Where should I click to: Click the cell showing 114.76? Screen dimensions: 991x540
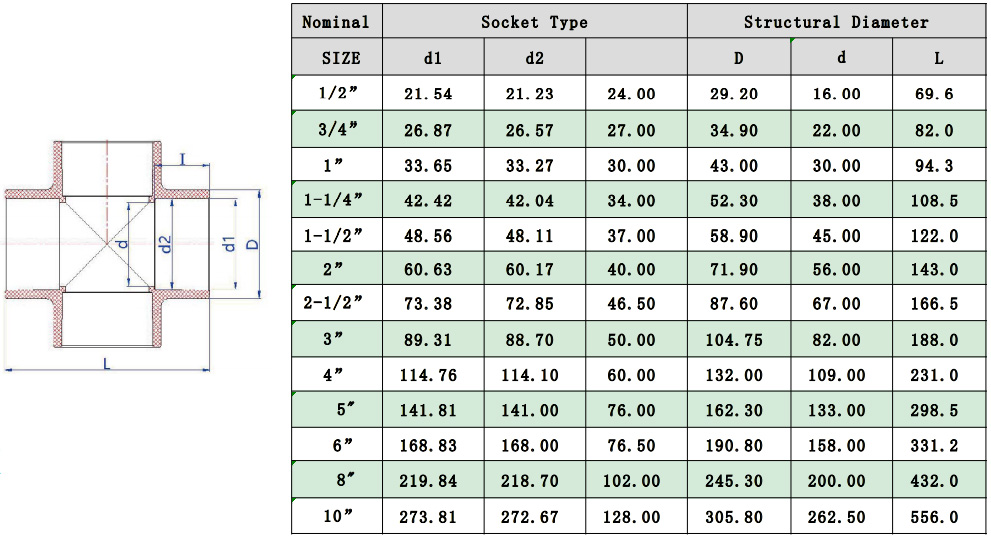point(433,376)
